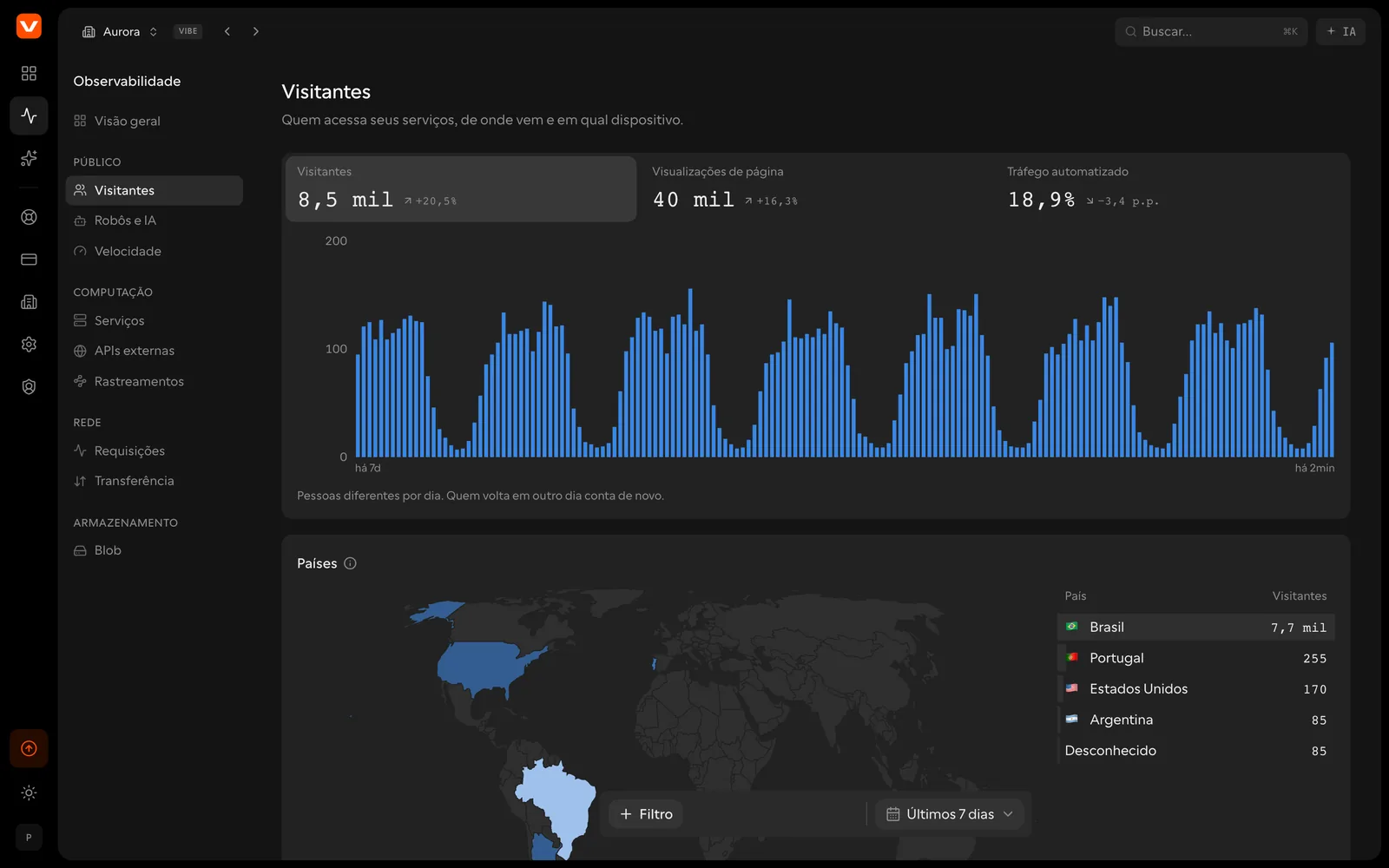Click the orange upward-arrow upgrade icon

[29, 748]
